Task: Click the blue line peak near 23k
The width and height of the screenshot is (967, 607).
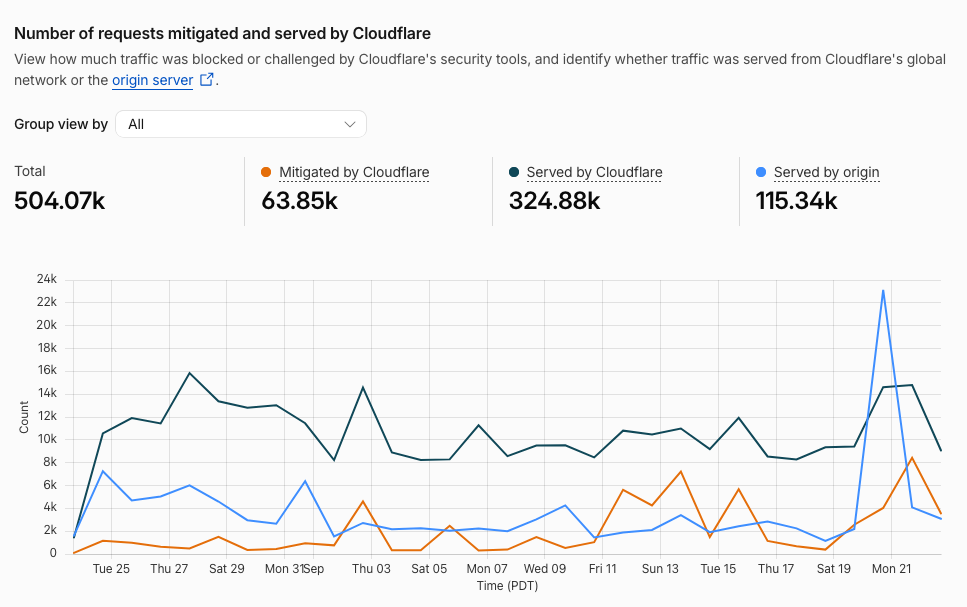Action: pyautogui.click(x=883, y=291)
